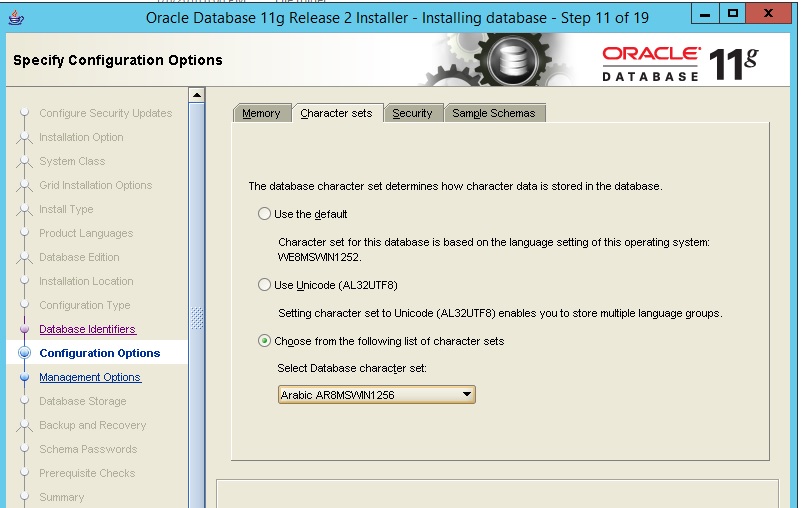Click the dropdown arrow of character set combo
Screen dimensions: 801x508
tap(467, 395)
